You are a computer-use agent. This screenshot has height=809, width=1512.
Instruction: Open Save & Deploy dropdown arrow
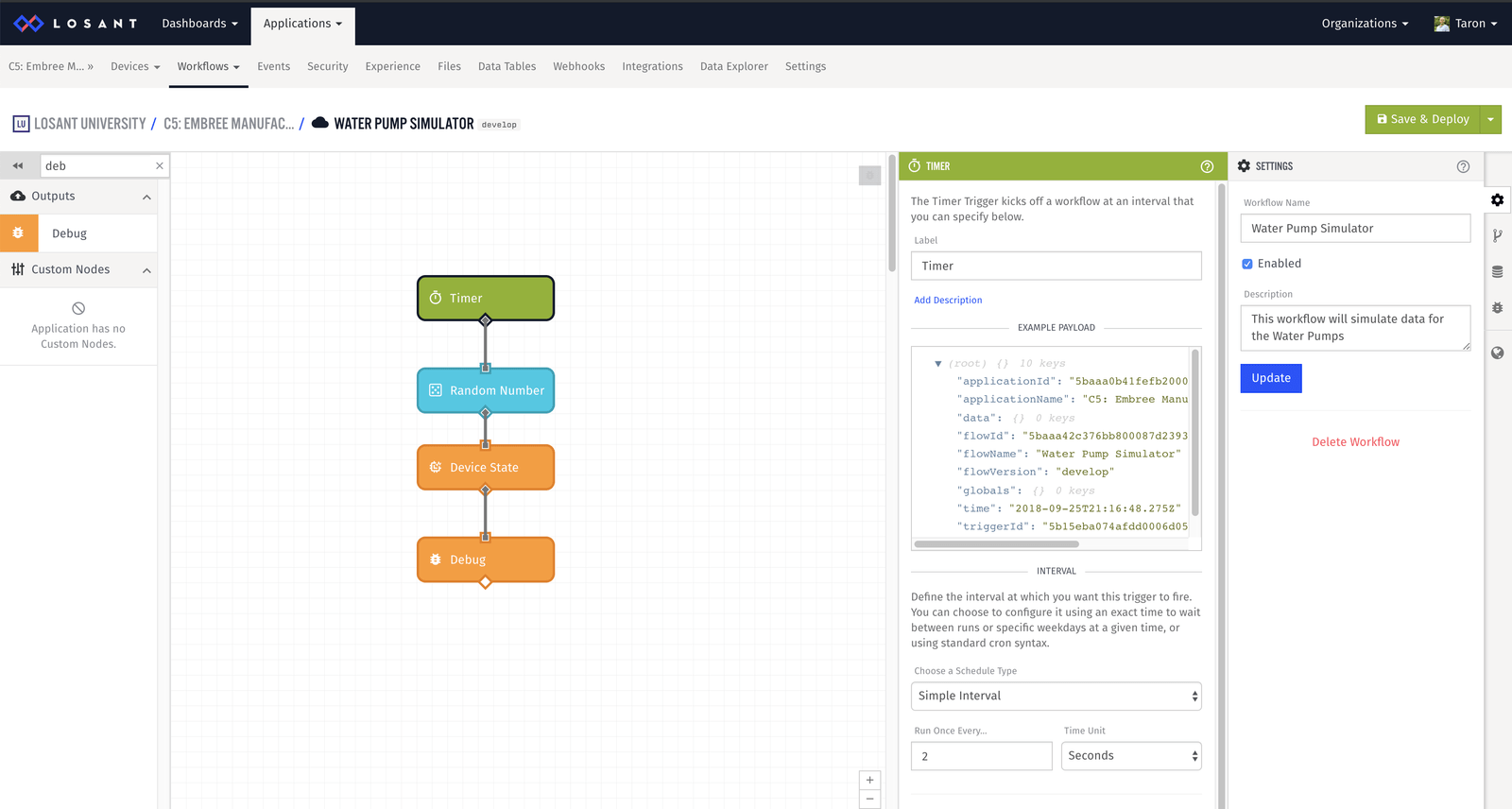pos(1490,119)
